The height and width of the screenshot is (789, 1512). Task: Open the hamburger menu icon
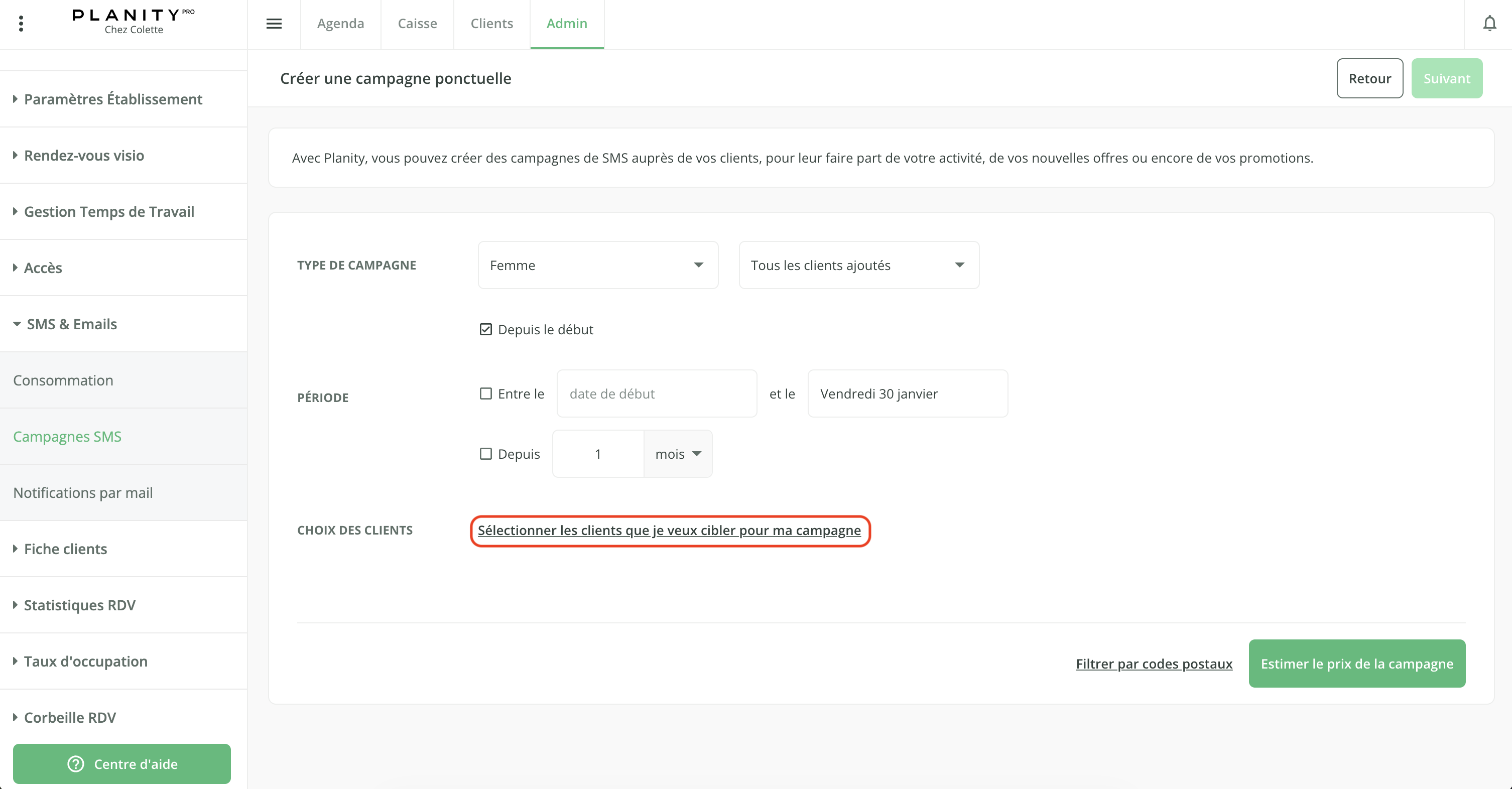[274, 24]
